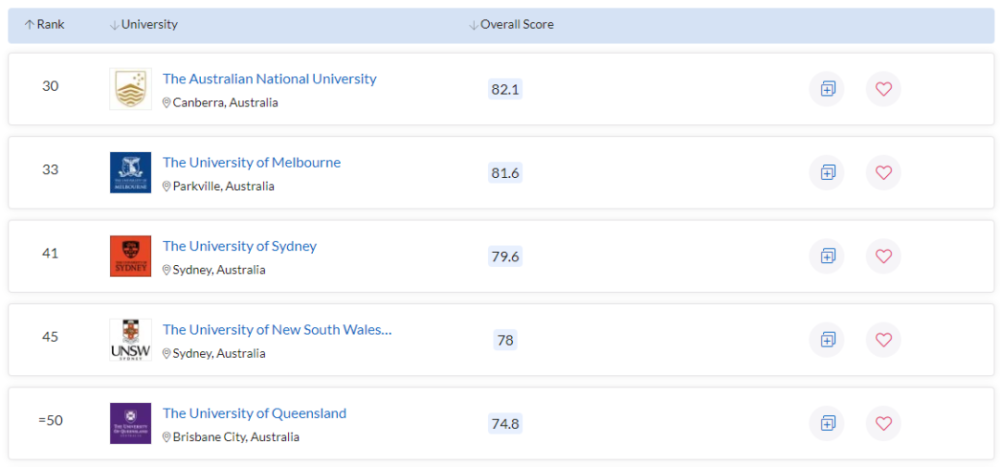Click the Australian National University logo

pos(131,89)
